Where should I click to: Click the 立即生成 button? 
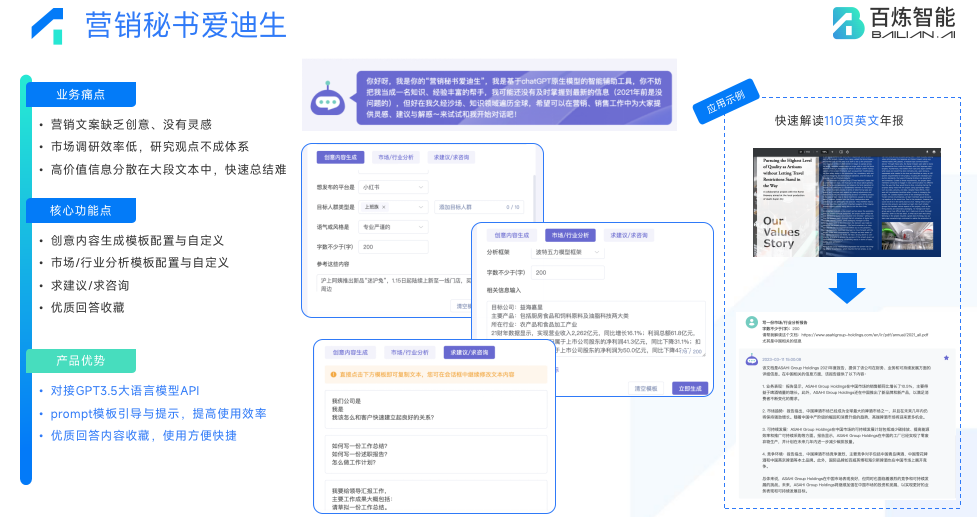click(690, 388)
